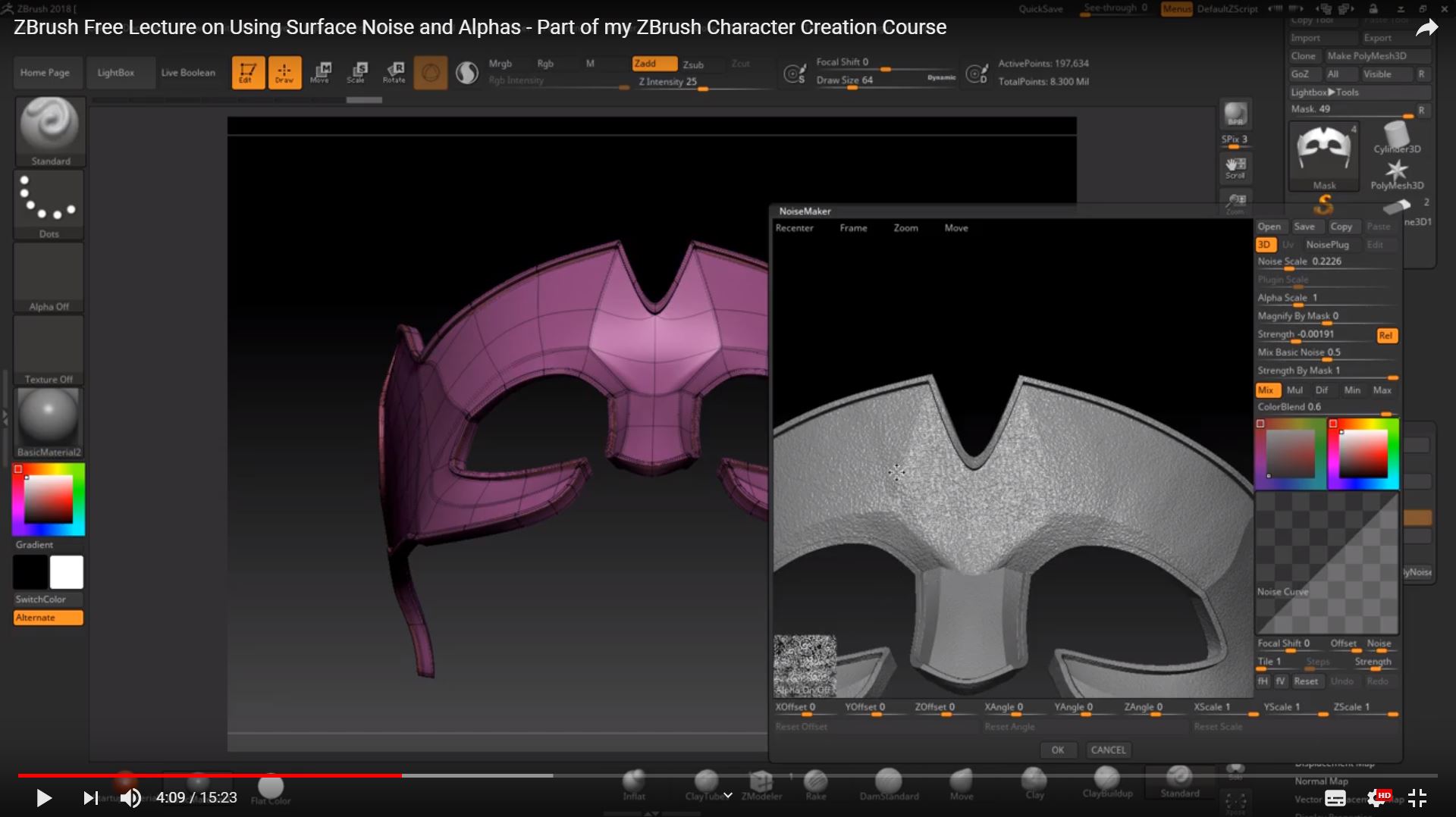Image resolution: width=1456 pixels, height=817 pixels.
Task: Click the half-shaded sphere material icon
Action: (x=467, y=73)
